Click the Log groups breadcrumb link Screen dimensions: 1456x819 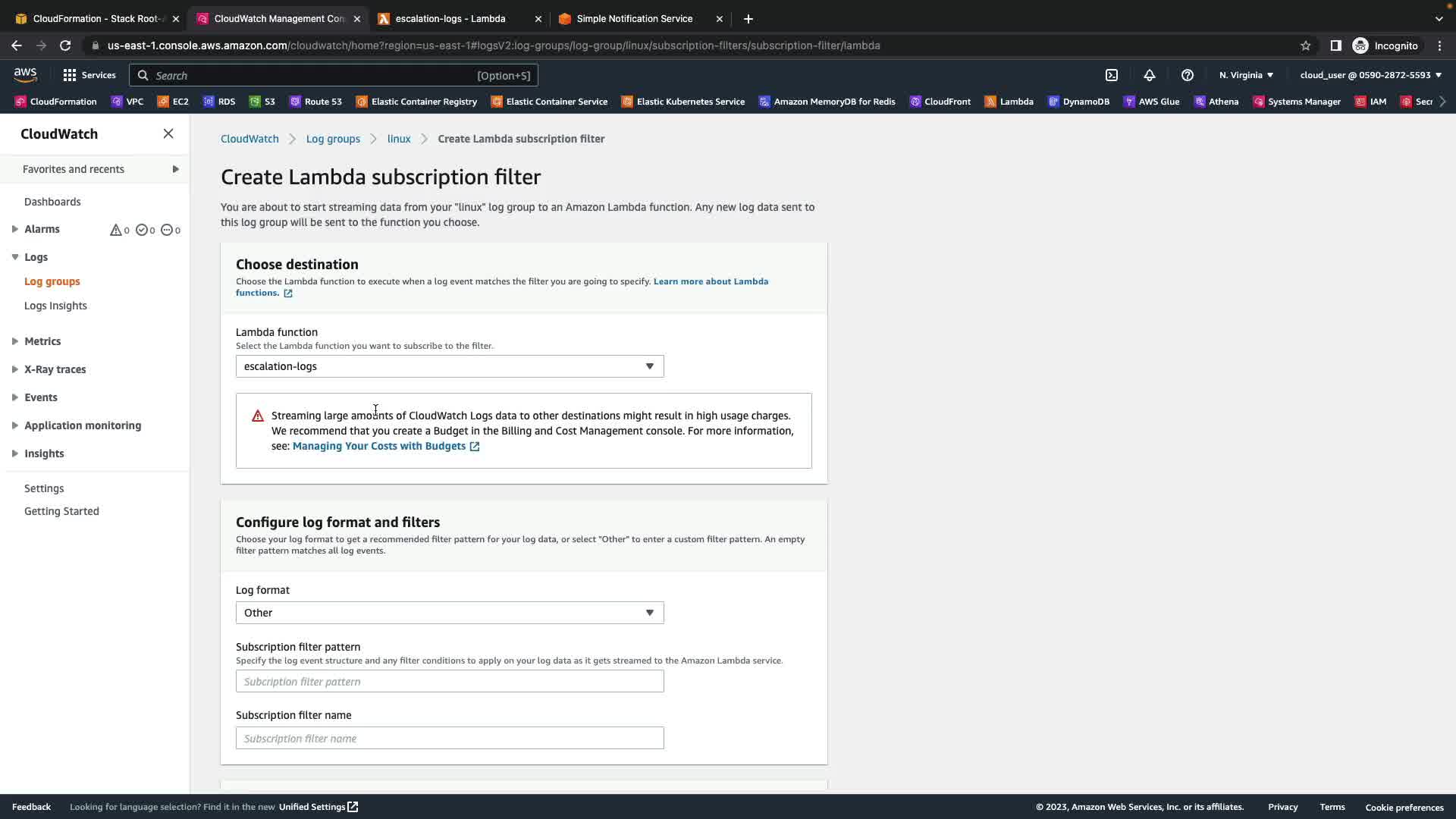coord(333,139)
